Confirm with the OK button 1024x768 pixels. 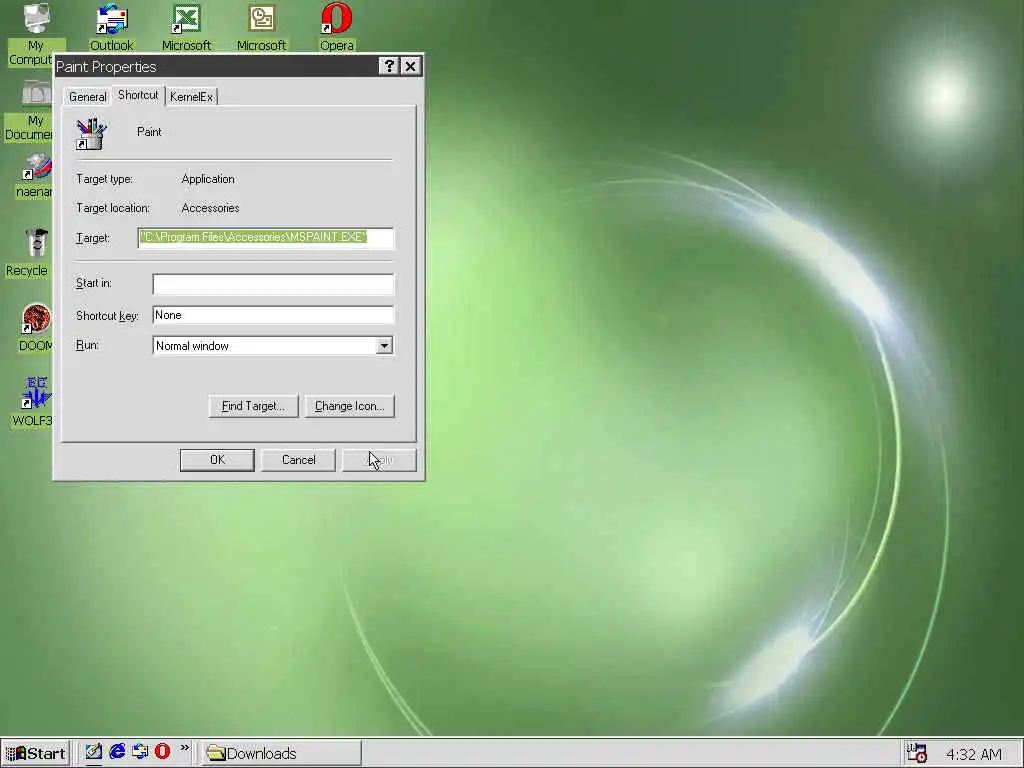tap(217, 460)
